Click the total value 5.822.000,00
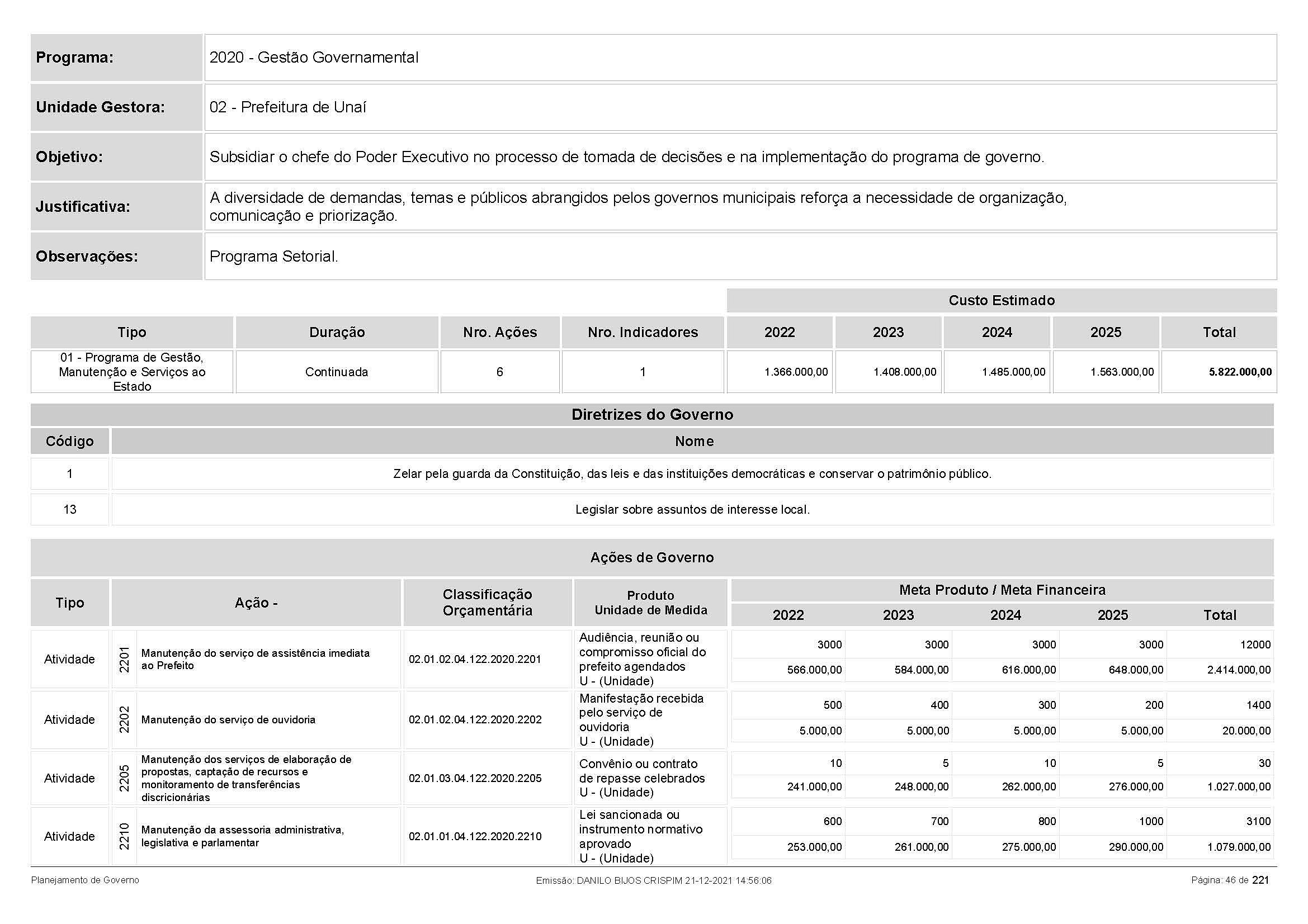 click(x=1240, y=372)
